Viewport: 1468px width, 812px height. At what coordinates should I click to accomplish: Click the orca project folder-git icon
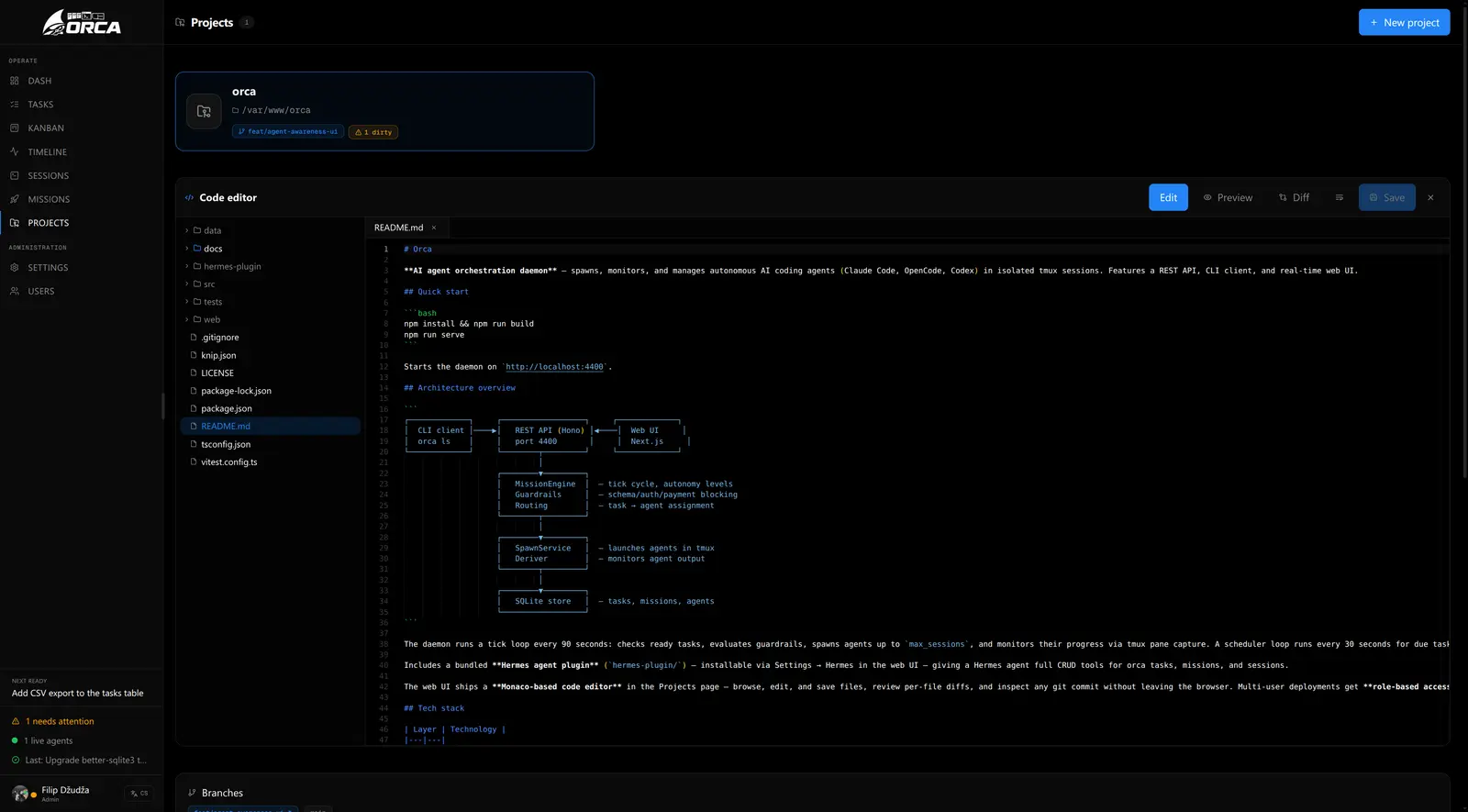click(x=204, y=111)
